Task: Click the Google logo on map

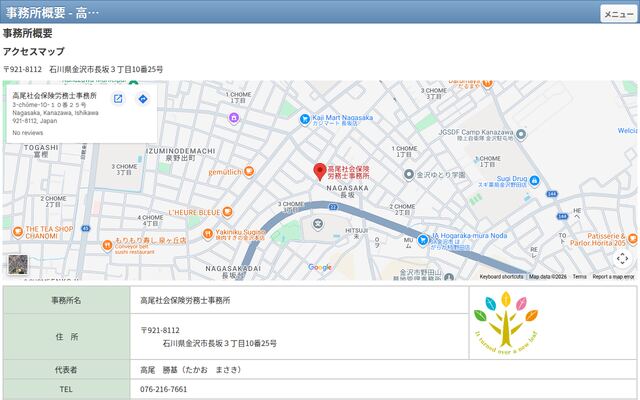Action: click(x=320, y=267)
